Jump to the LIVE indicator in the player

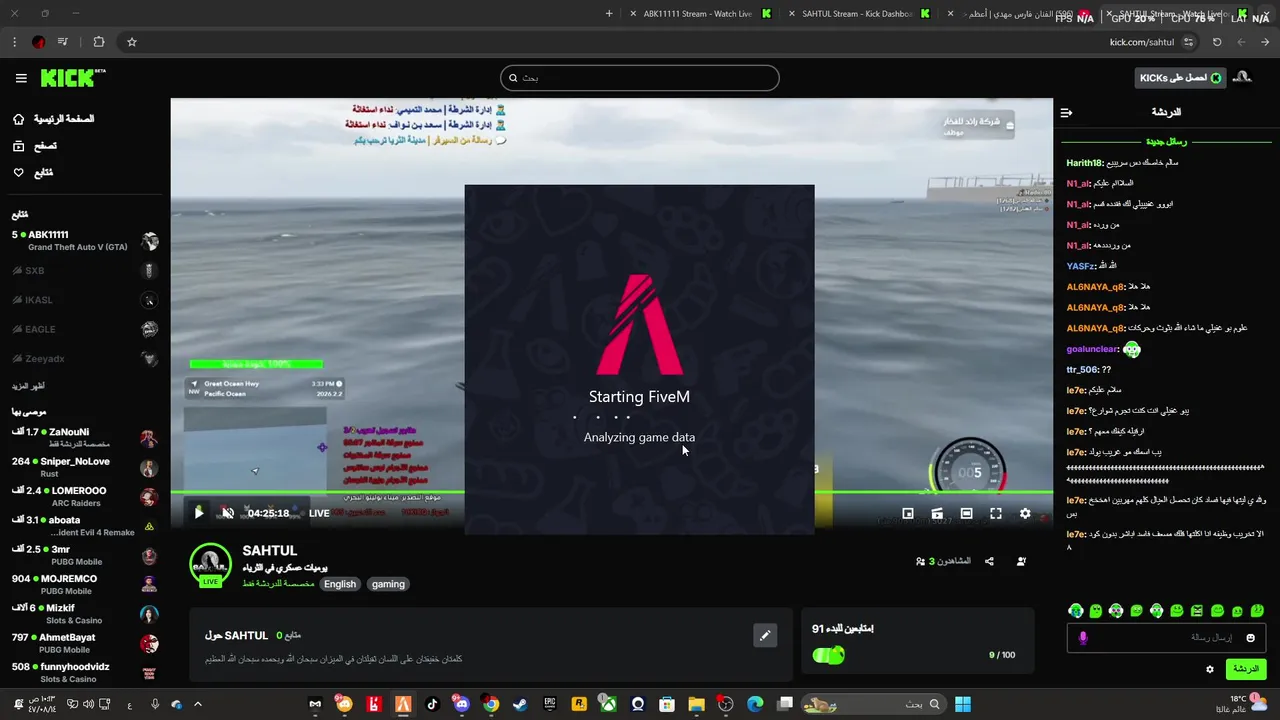[319, 513]
